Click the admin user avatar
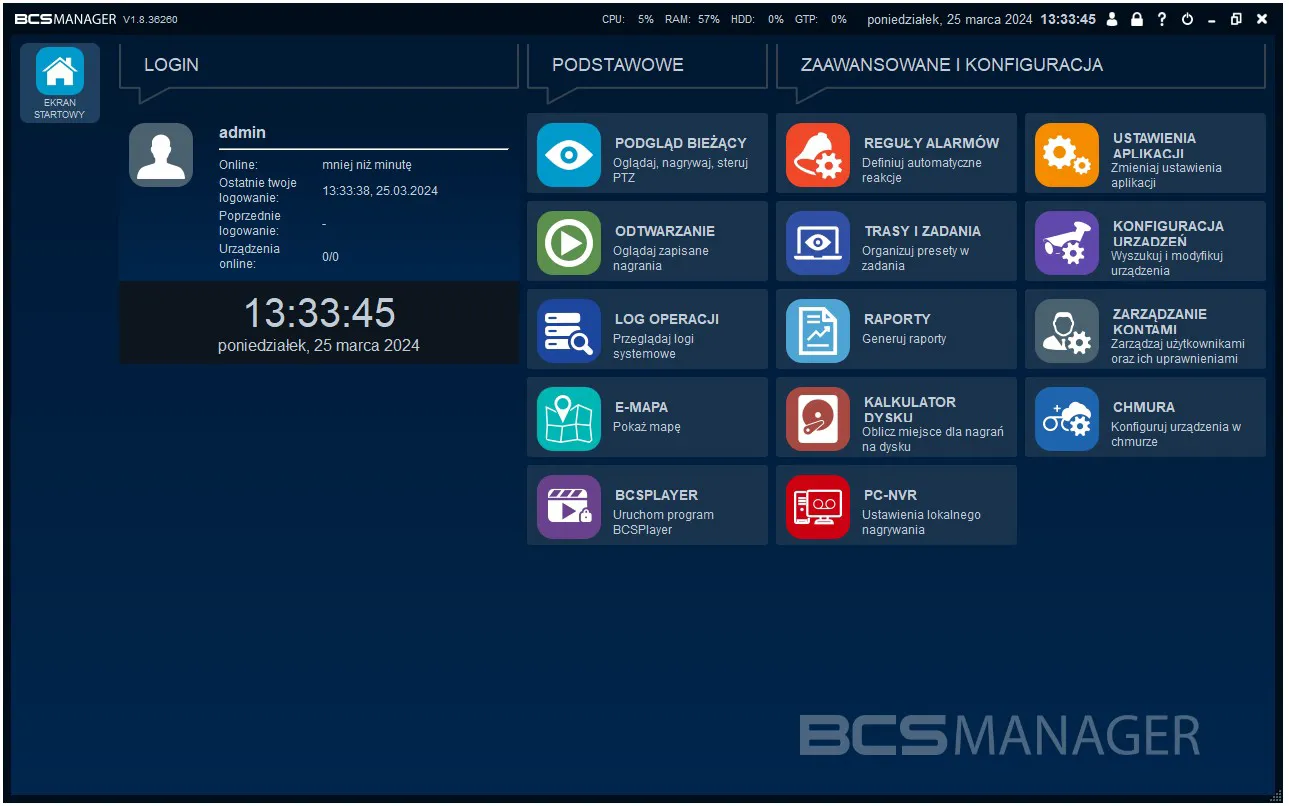The height and width of the screenshot is (806, 1289). click(x=161, y=155)
